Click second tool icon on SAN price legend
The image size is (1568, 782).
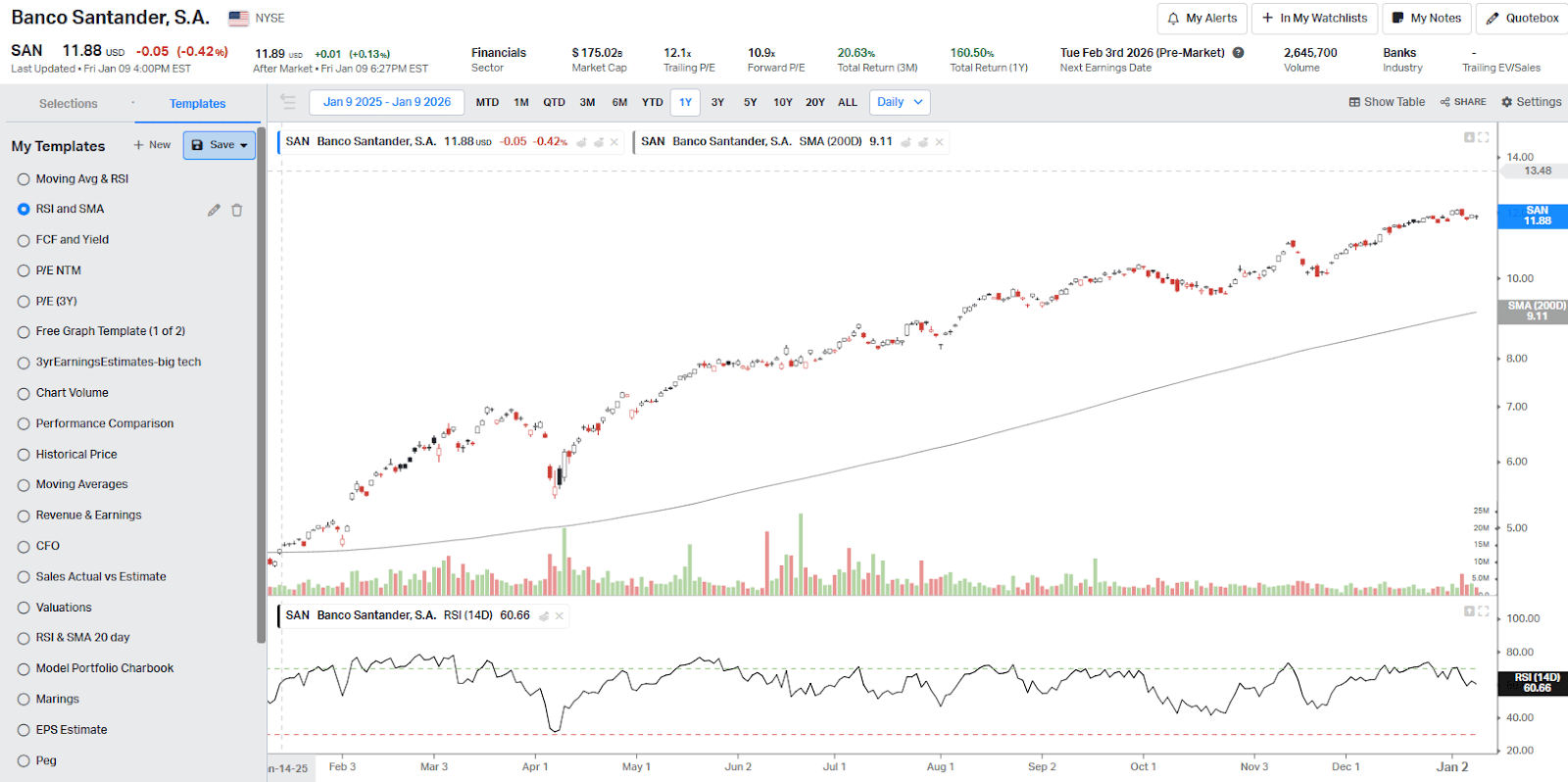point(599,142)
